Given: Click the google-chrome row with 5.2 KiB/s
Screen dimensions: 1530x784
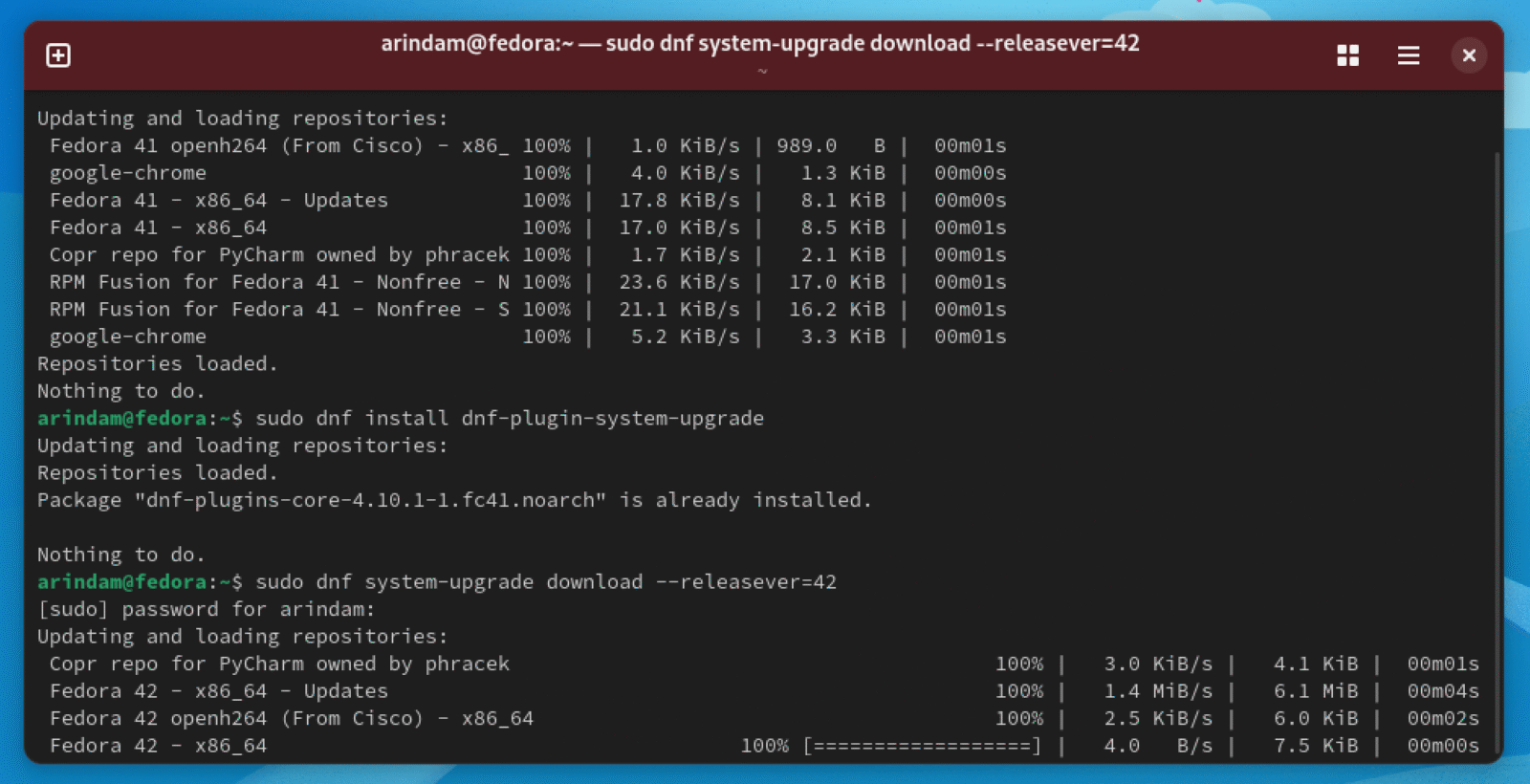Looking at the screenshot, I should point(528,337).
